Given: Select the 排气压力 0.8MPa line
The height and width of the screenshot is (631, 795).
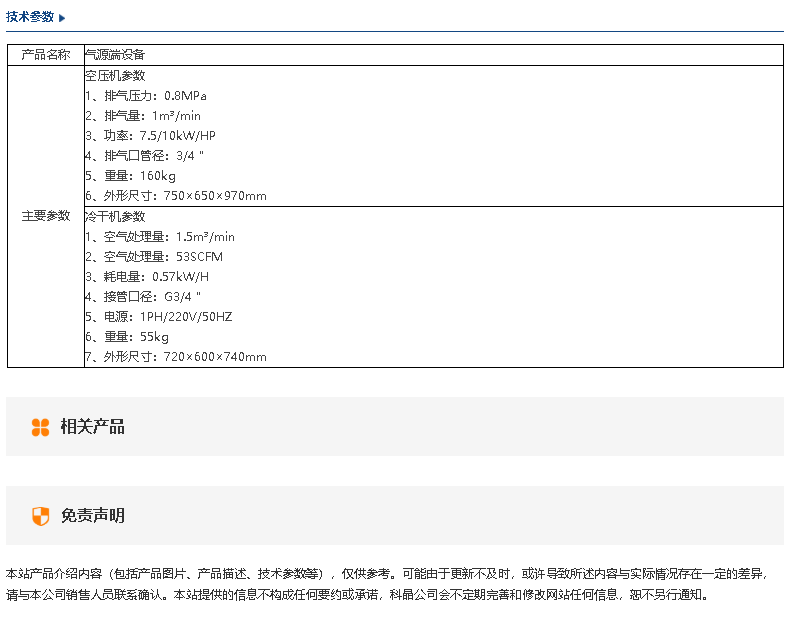Looking at the screenshot, I should pos(146,96).
